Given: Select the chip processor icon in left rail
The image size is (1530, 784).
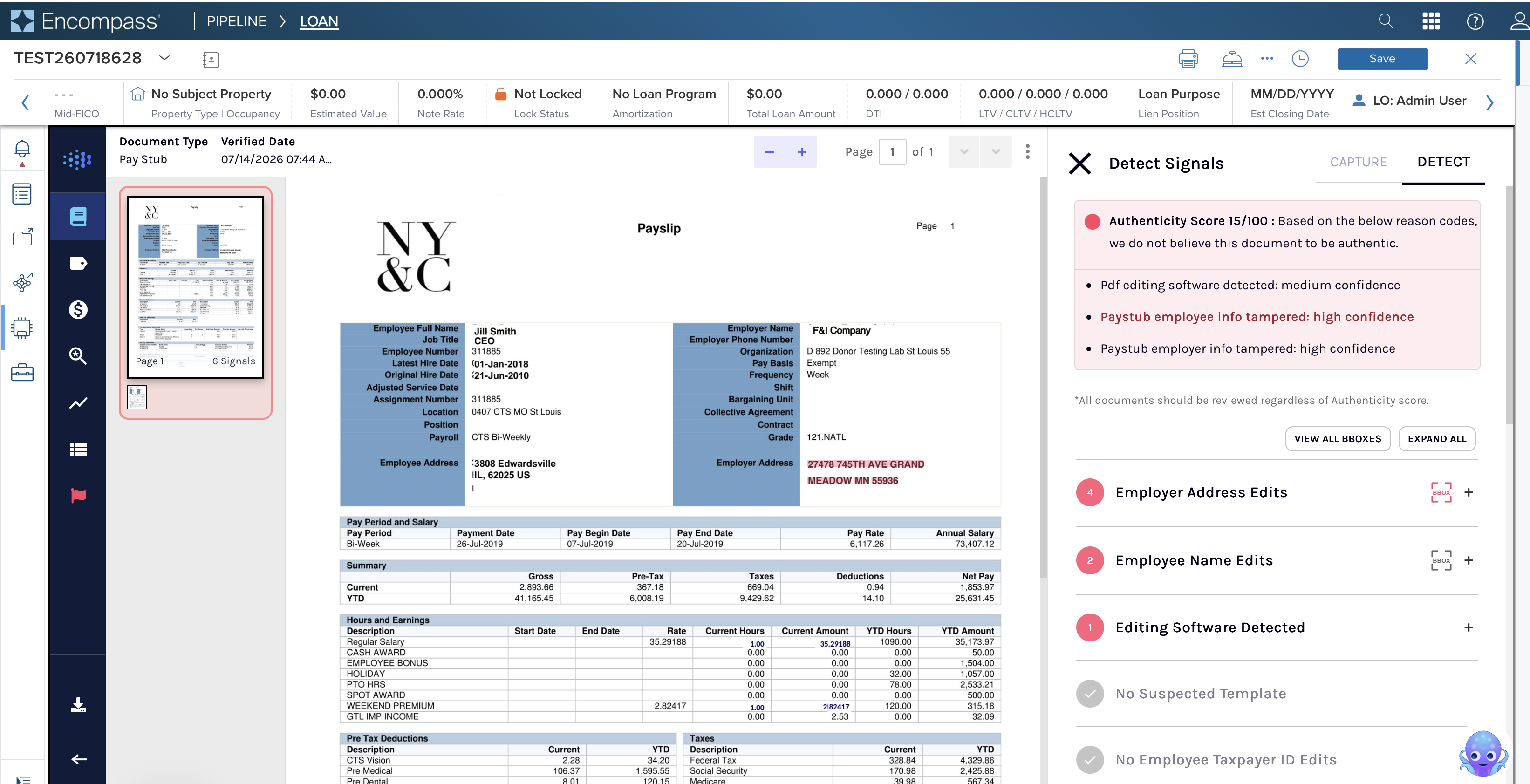Looking at the screenshot, I should [22, 327].
